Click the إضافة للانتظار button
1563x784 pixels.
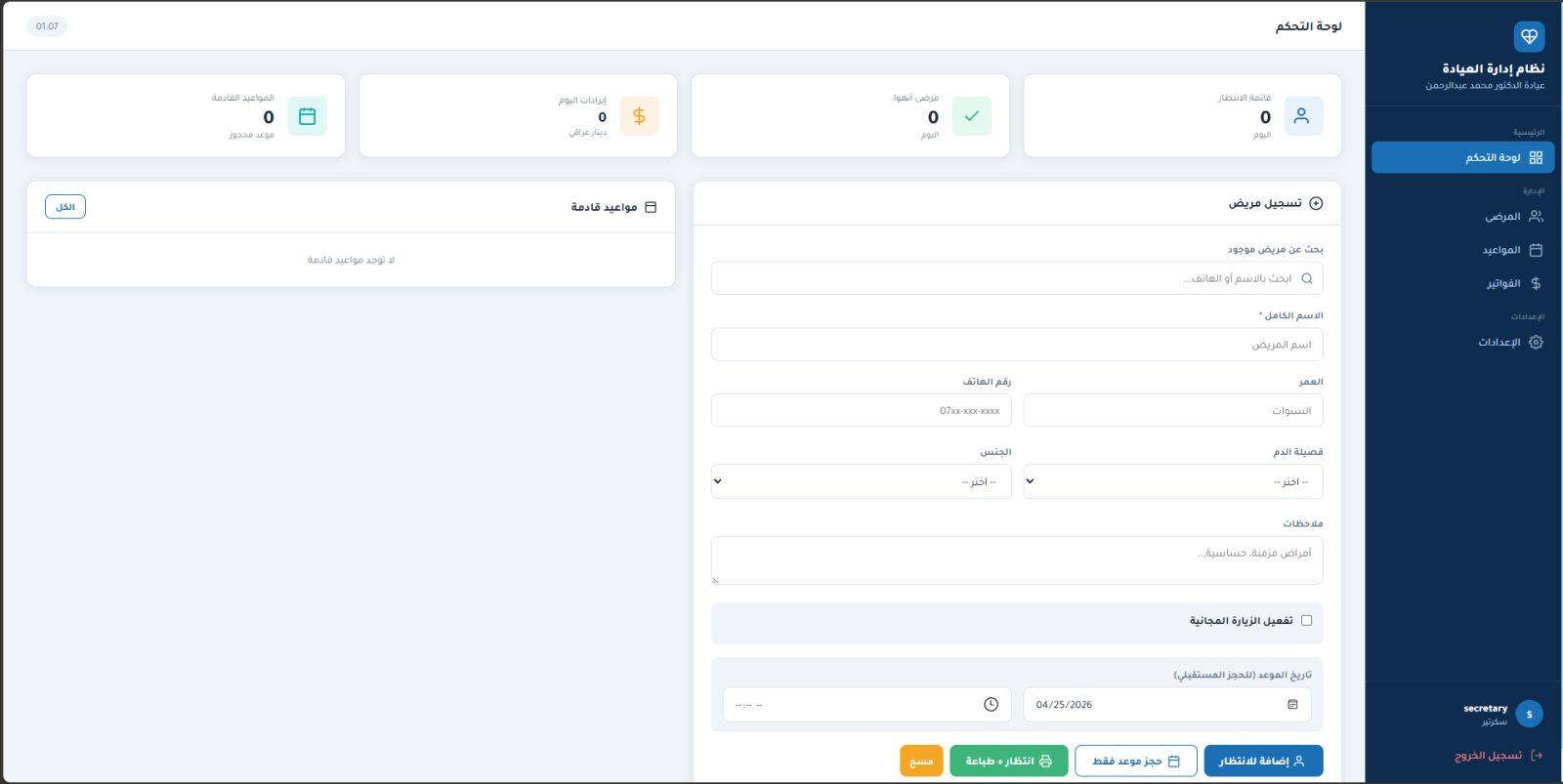click(x=1263, y=761)
